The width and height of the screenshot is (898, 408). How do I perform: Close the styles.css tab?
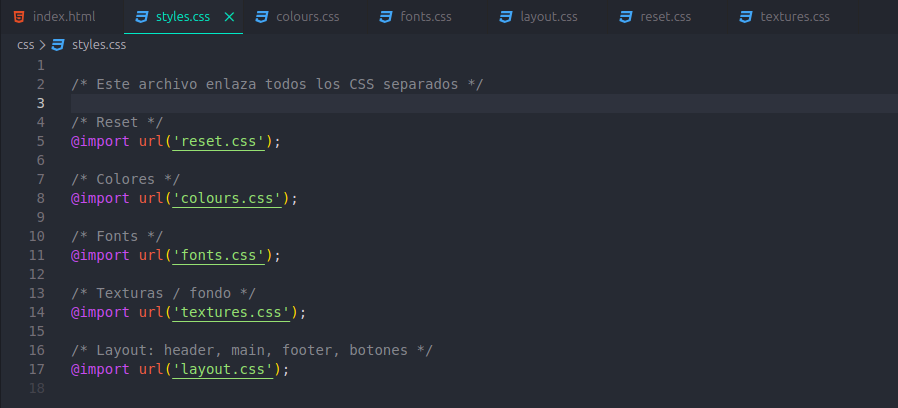[230, 17]
